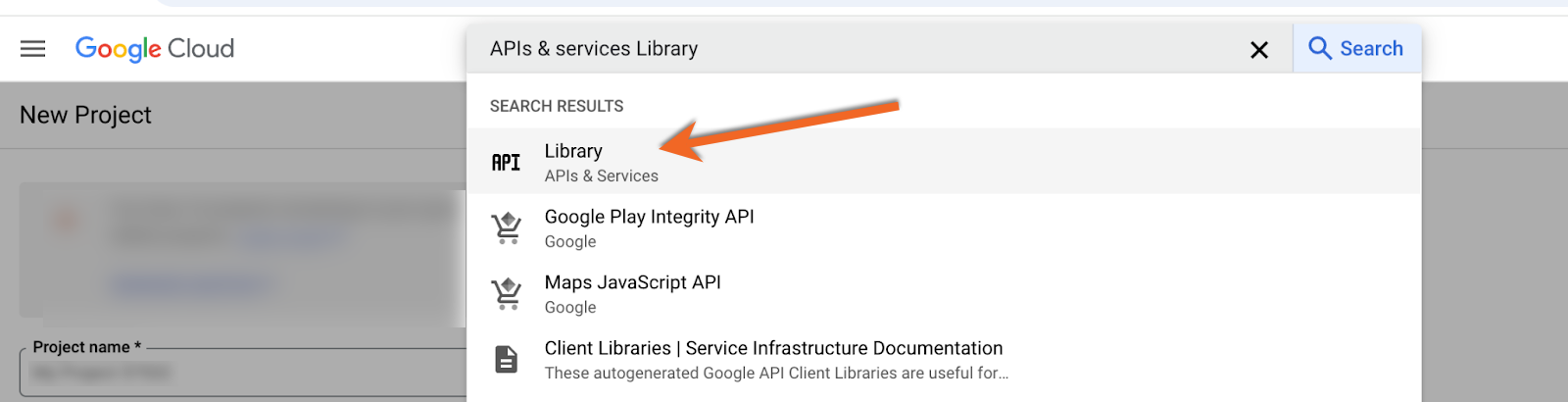
Task: Click the Google Cloud logo
Action: (x=155, y=49)
